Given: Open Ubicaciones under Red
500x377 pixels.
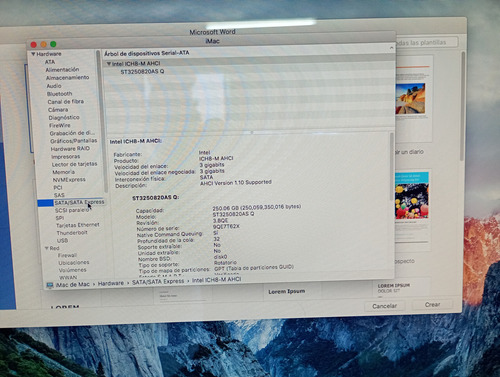Looking at the screenshot, I should pyautogui.click(x=74, y=263).
